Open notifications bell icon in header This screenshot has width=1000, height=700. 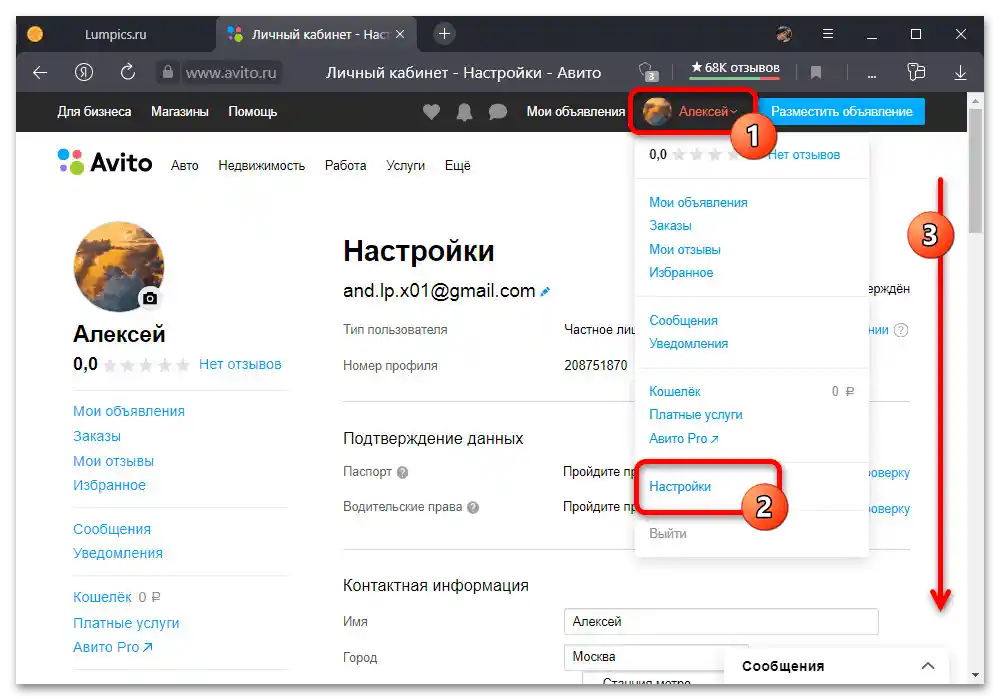pos(464,112)
